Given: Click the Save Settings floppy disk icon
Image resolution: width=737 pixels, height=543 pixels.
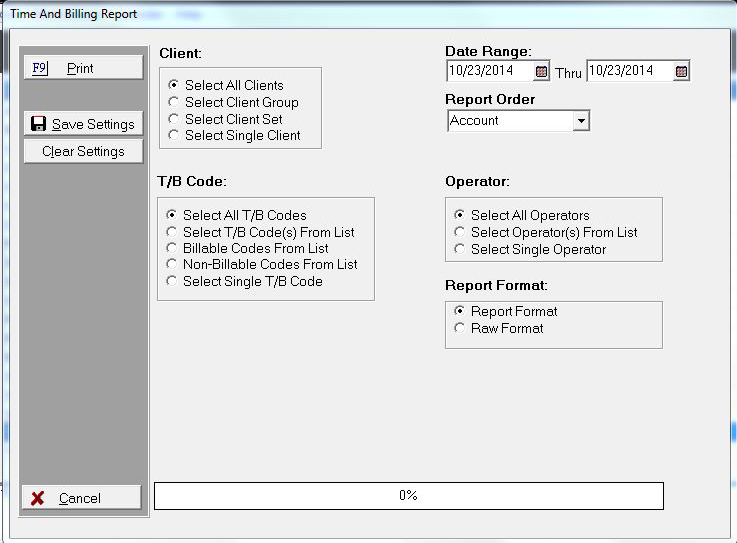Looking at the screenshot, I should click(x=38, y=124).
